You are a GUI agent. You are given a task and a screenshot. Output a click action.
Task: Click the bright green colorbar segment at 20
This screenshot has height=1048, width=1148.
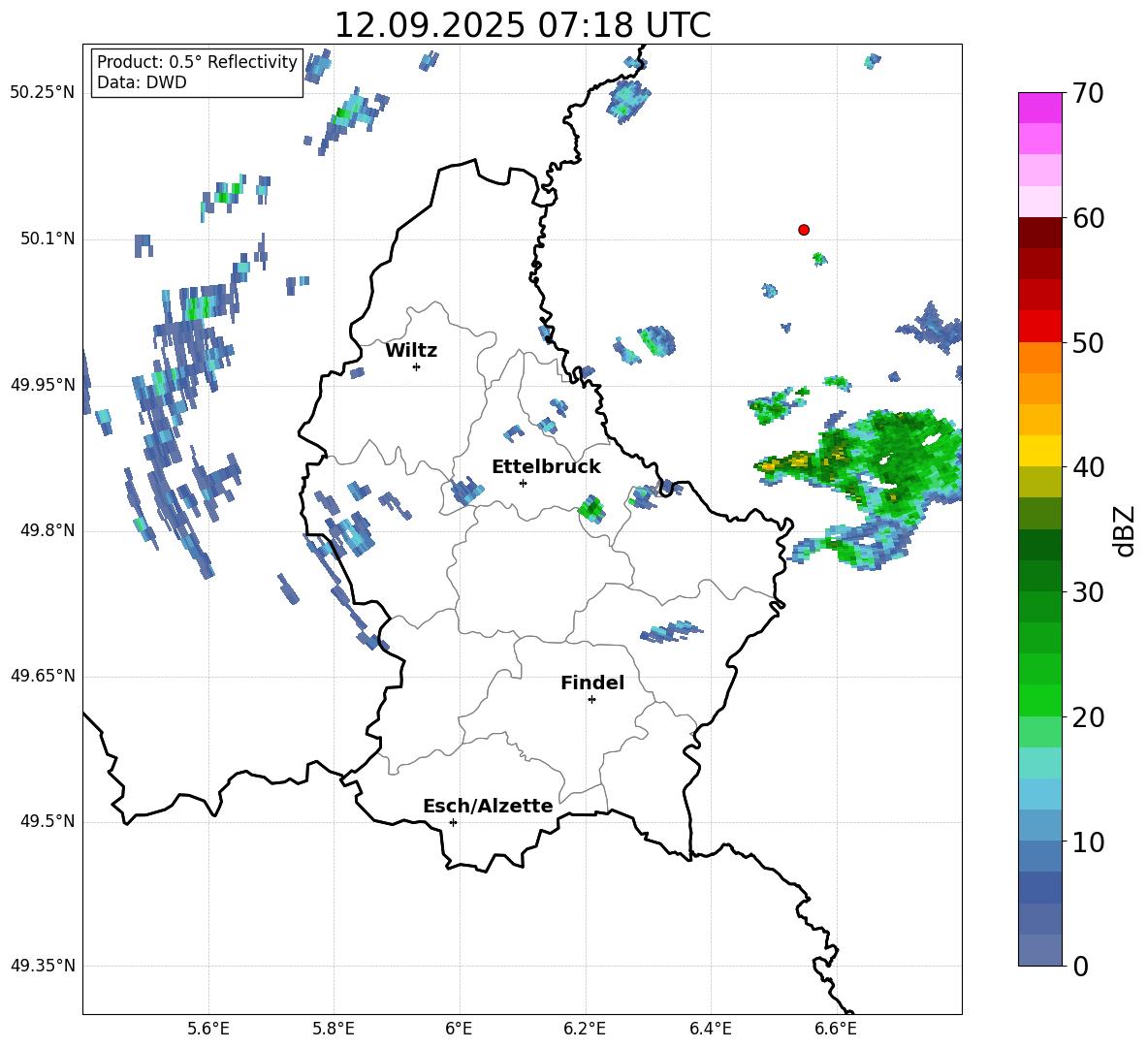1040,701
